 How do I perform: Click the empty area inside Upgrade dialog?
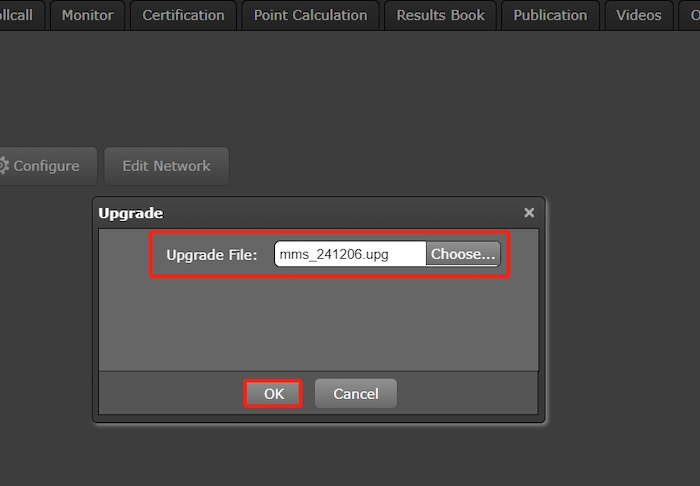(x=320, y=325)
